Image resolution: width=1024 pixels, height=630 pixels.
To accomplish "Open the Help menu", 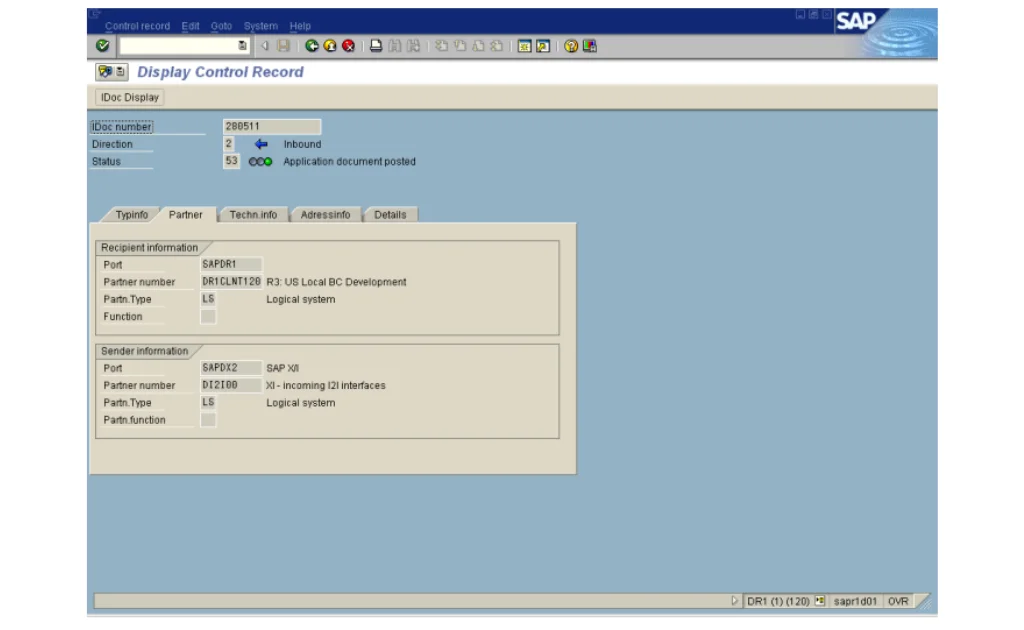I will [x=300, y=26].
